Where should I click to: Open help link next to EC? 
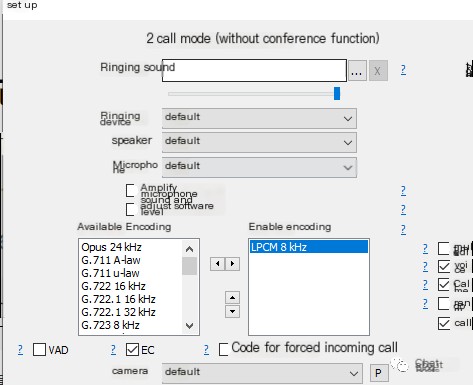(113, 350)
